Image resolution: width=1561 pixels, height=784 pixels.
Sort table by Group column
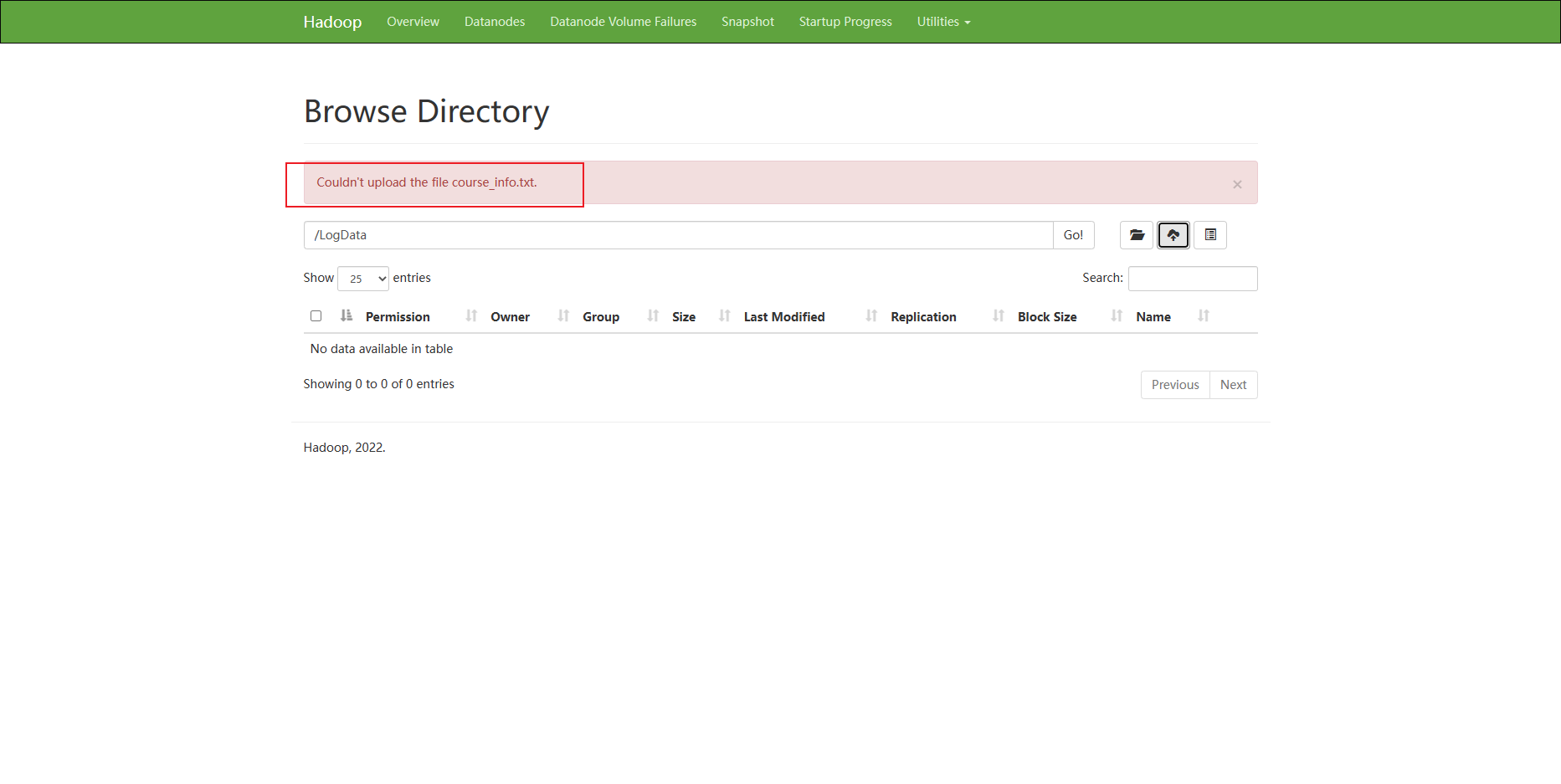(x=601, y=317)
